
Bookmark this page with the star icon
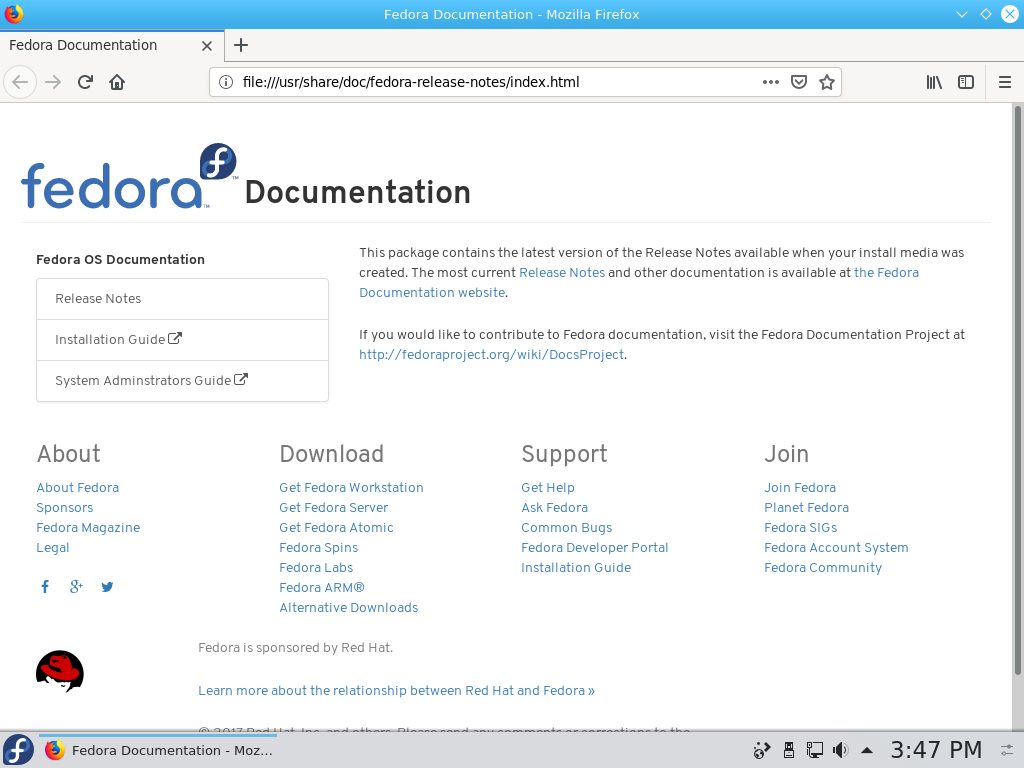tap(827, 82)
